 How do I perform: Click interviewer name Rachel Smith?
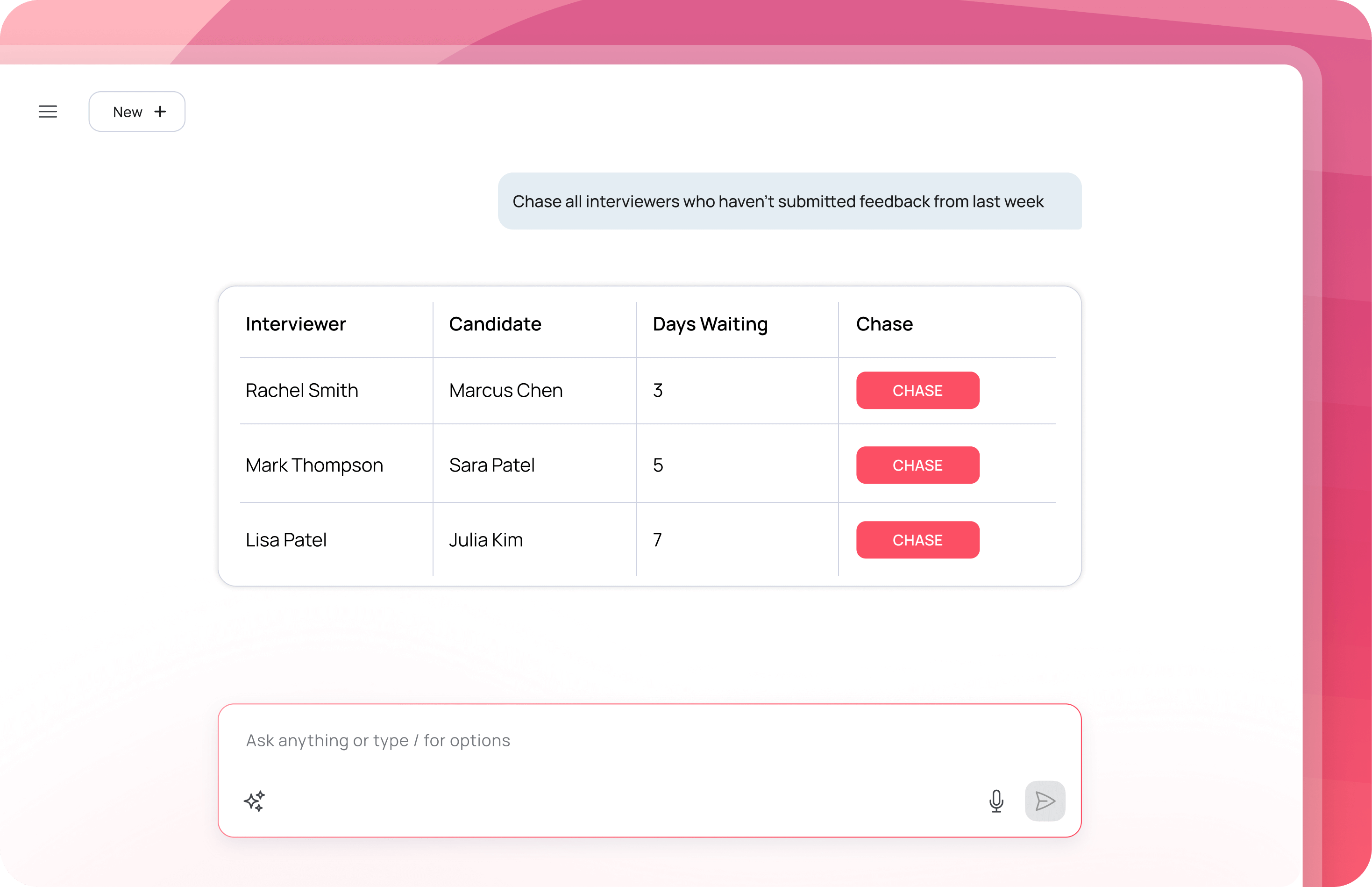point(302,391)
